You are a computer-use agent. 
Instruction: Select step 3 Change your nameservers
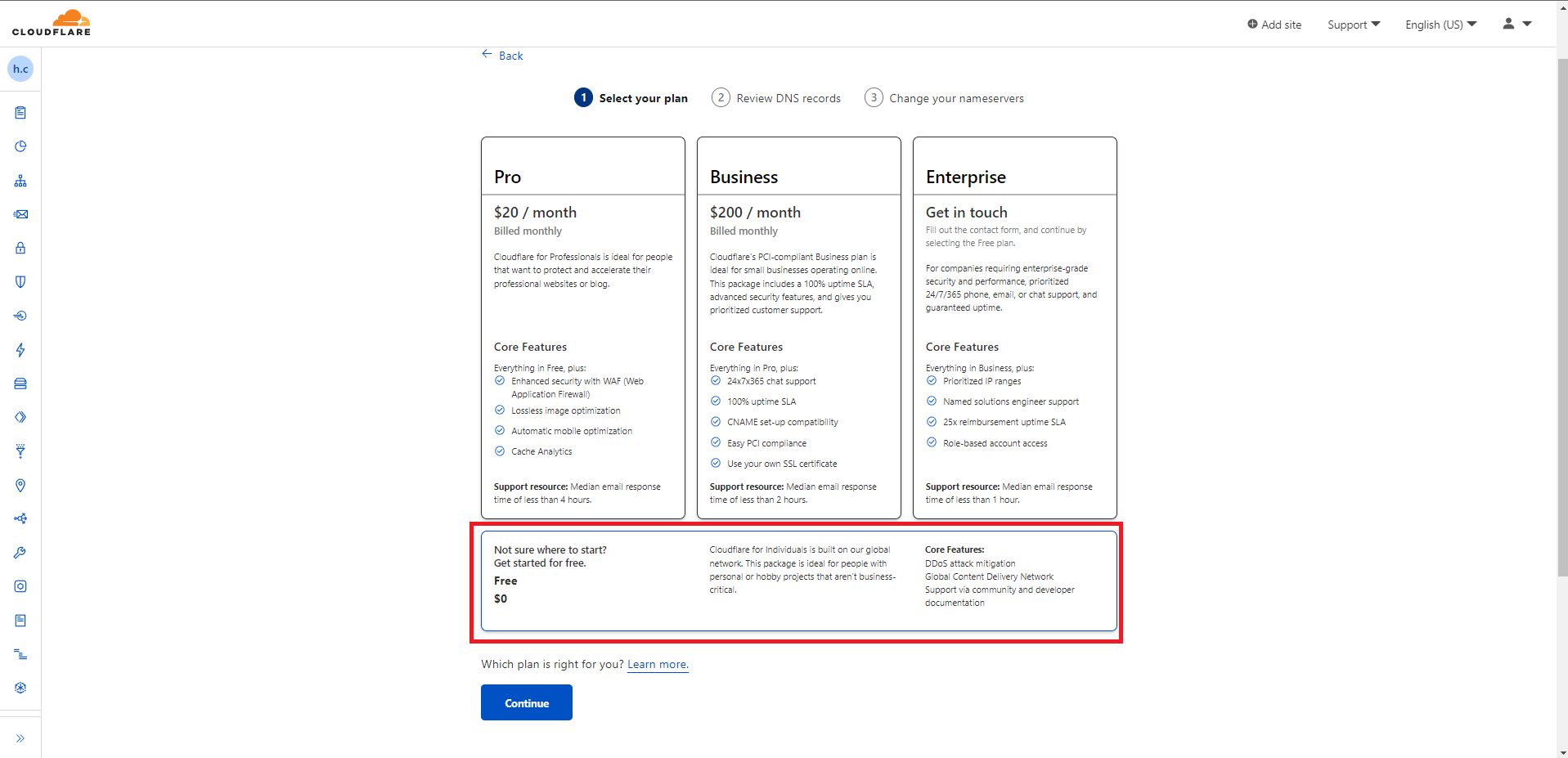[944, 98]
